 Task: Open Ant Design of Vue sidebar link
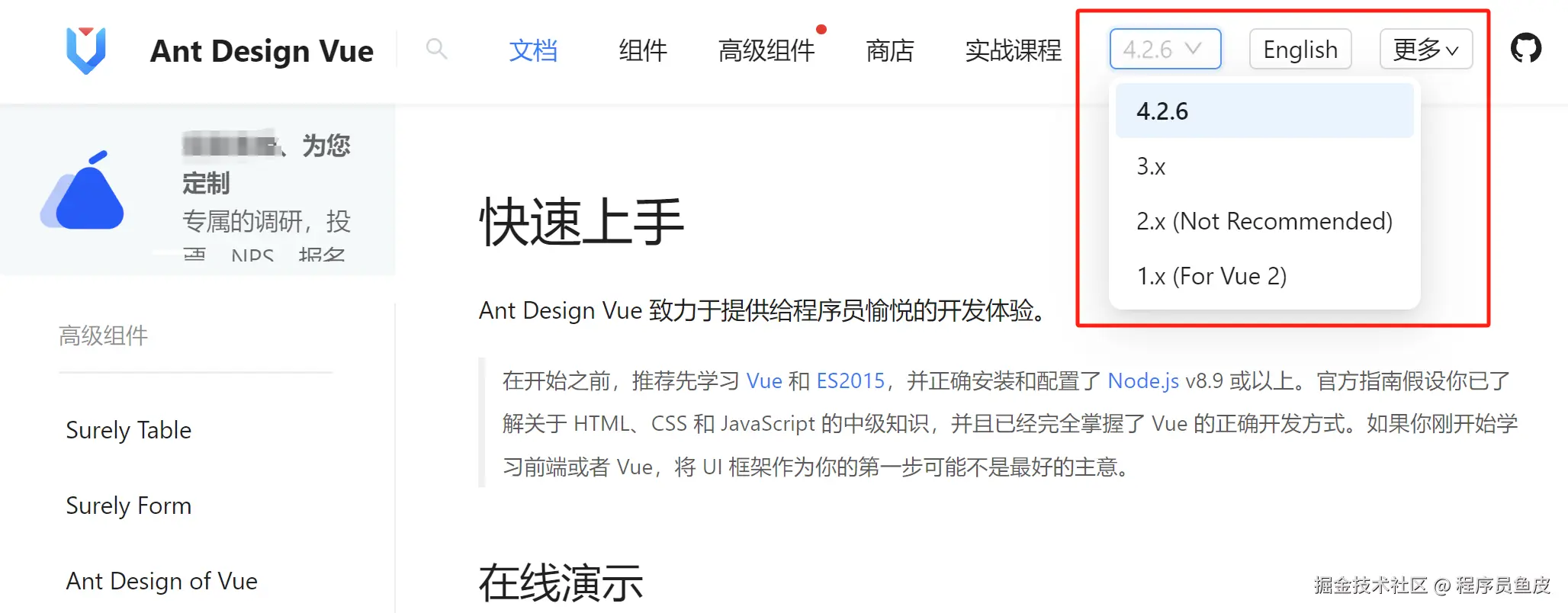(162, 581)
